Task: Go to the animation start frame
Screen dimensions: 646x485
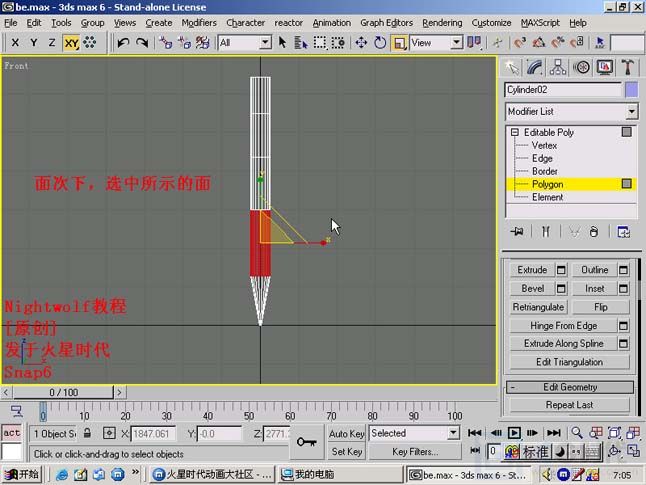Action: [475, 433]
